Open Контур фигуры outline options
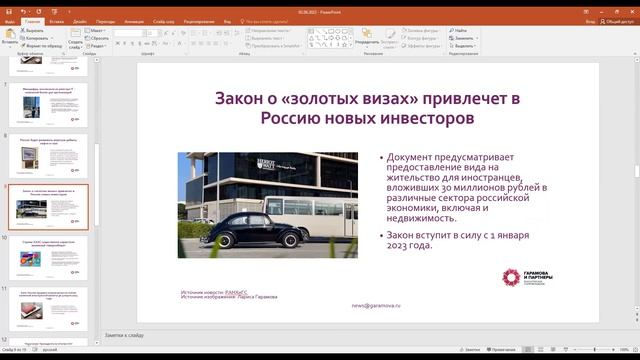 (x=419, y=38)
